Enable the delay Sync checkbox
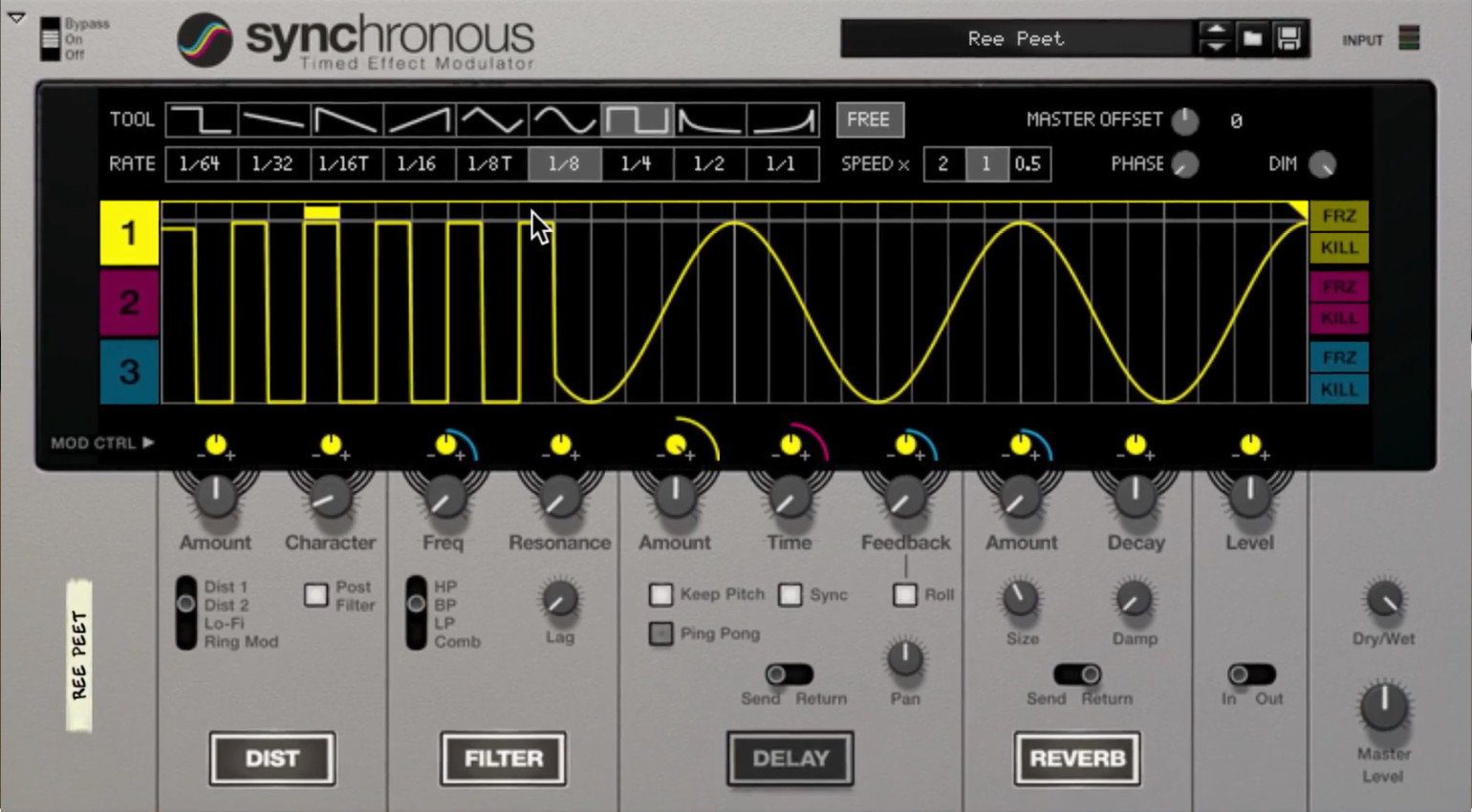 click(x=790, y=595)
